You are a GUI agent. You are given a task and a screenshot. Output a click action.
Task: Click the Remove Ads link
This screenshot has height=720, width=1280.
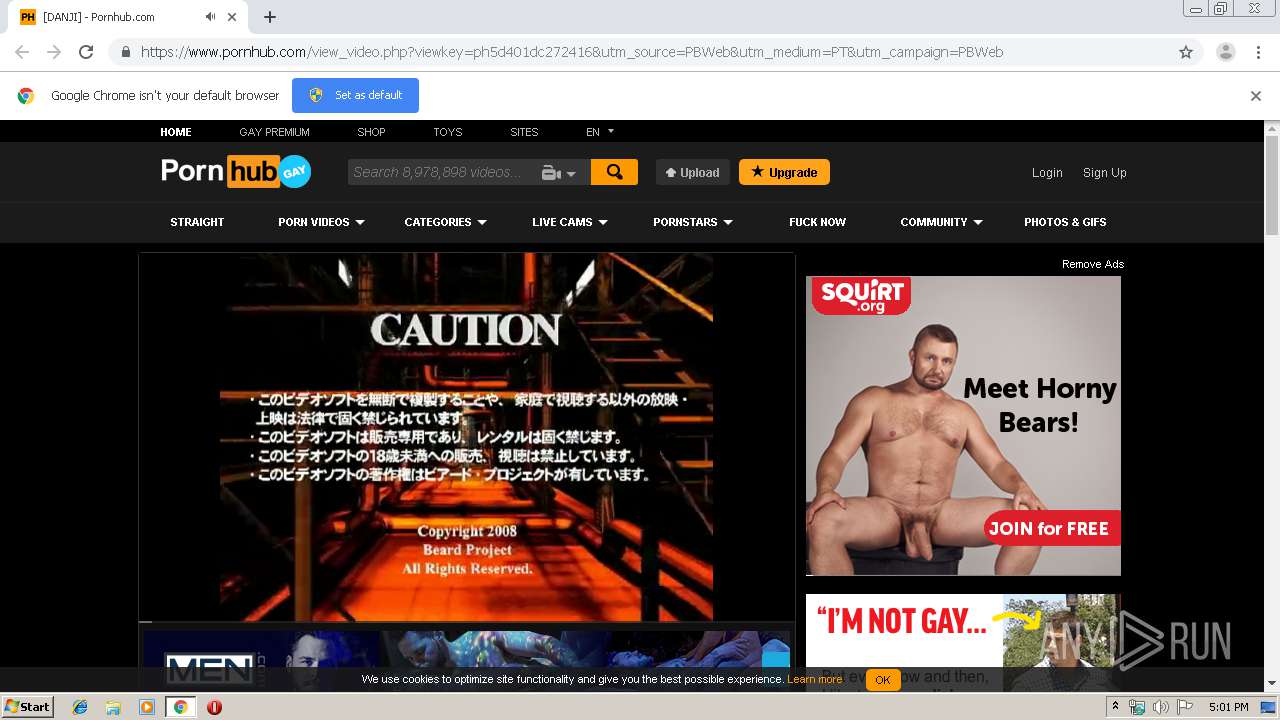point(1093,264)
